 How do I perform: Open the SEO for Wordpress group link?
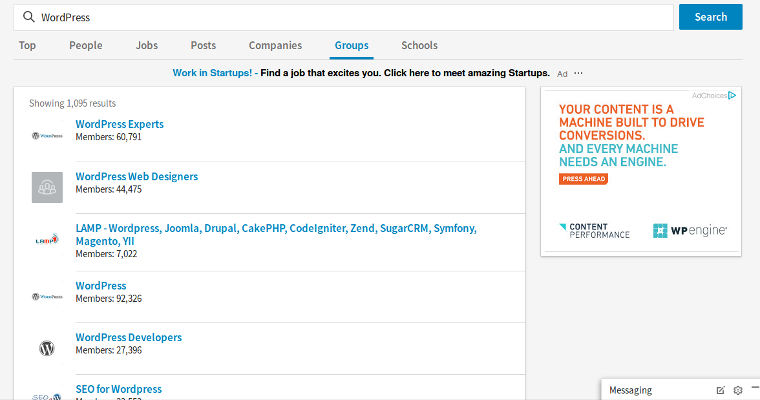pyautogui.click(x=119, y=389)
